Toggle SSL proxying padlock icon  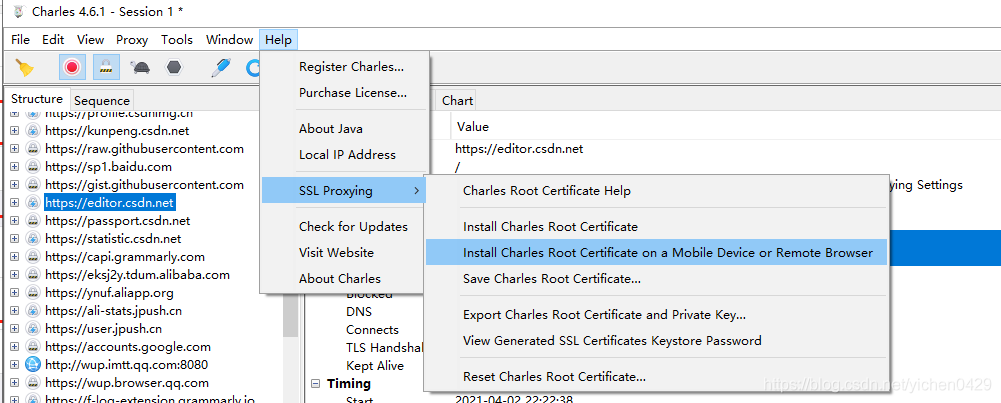(x=106, y=67)
